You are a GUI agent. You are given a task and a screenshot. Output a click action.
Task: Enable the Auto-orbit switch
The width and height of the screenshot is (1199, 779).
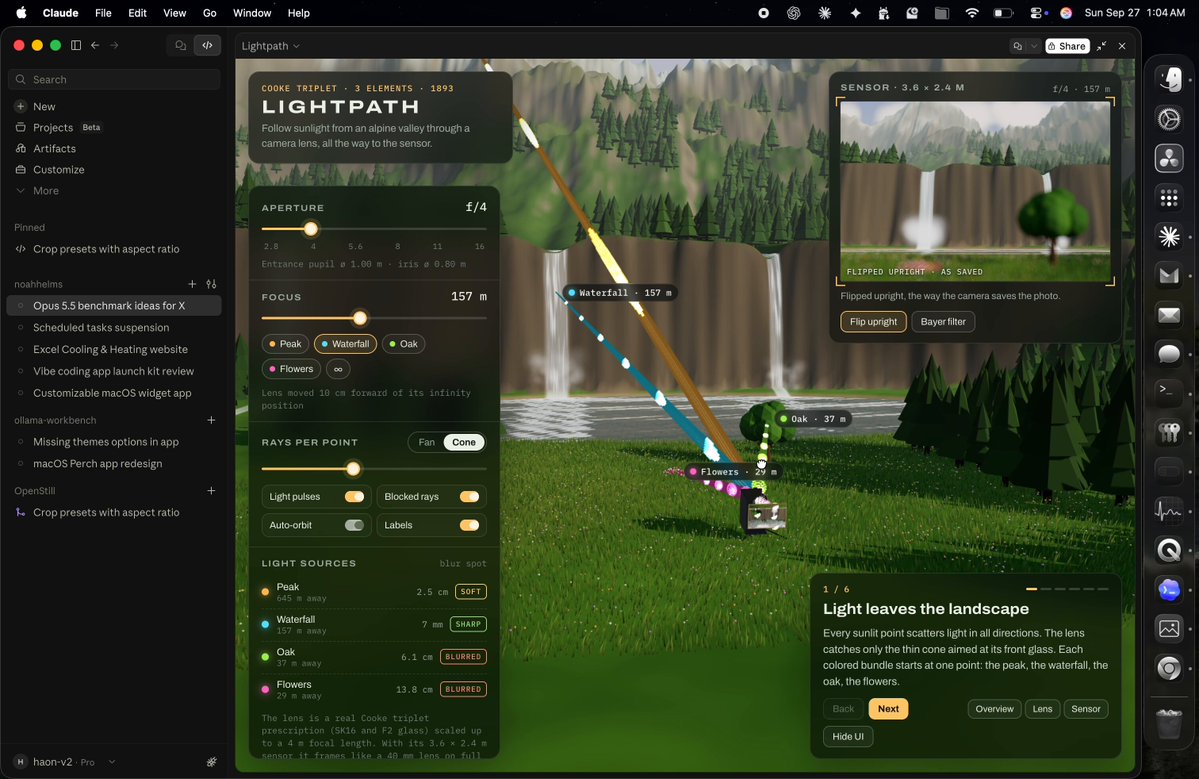tap(354, 525)
